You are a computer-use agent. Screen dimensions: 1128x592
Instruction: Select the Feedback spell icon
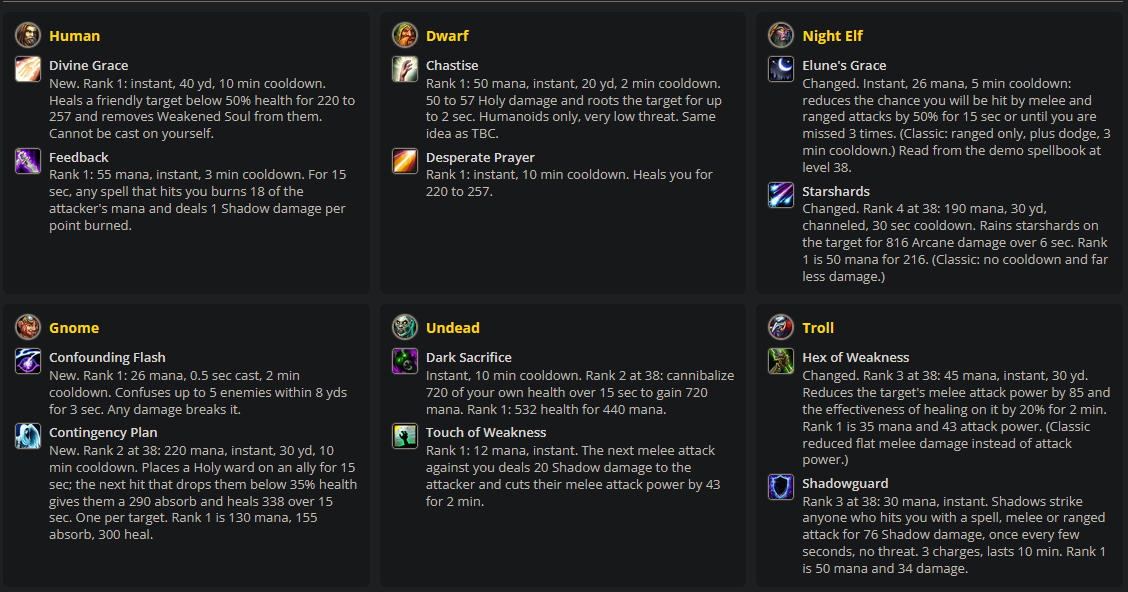28,161
